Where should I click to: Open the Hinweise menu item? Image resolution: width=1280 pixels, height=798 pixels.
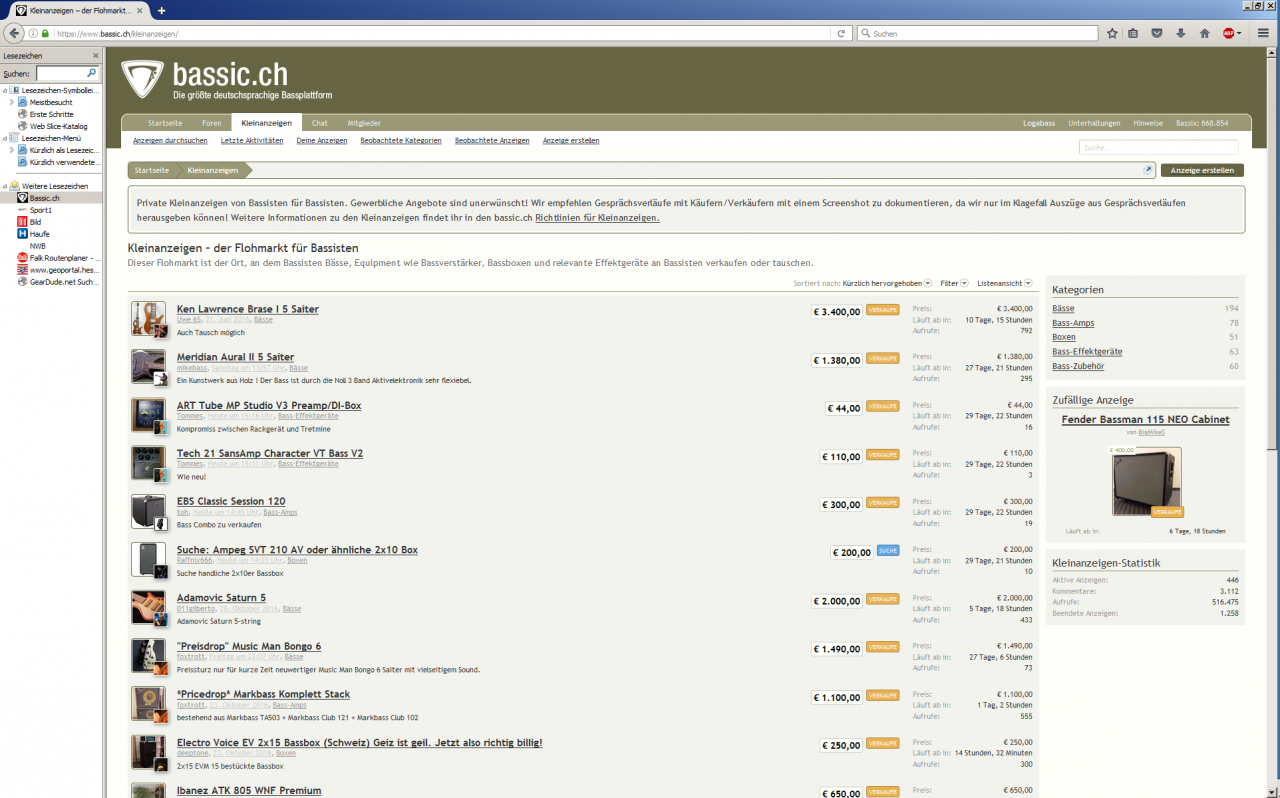[x=1148, y=123]
